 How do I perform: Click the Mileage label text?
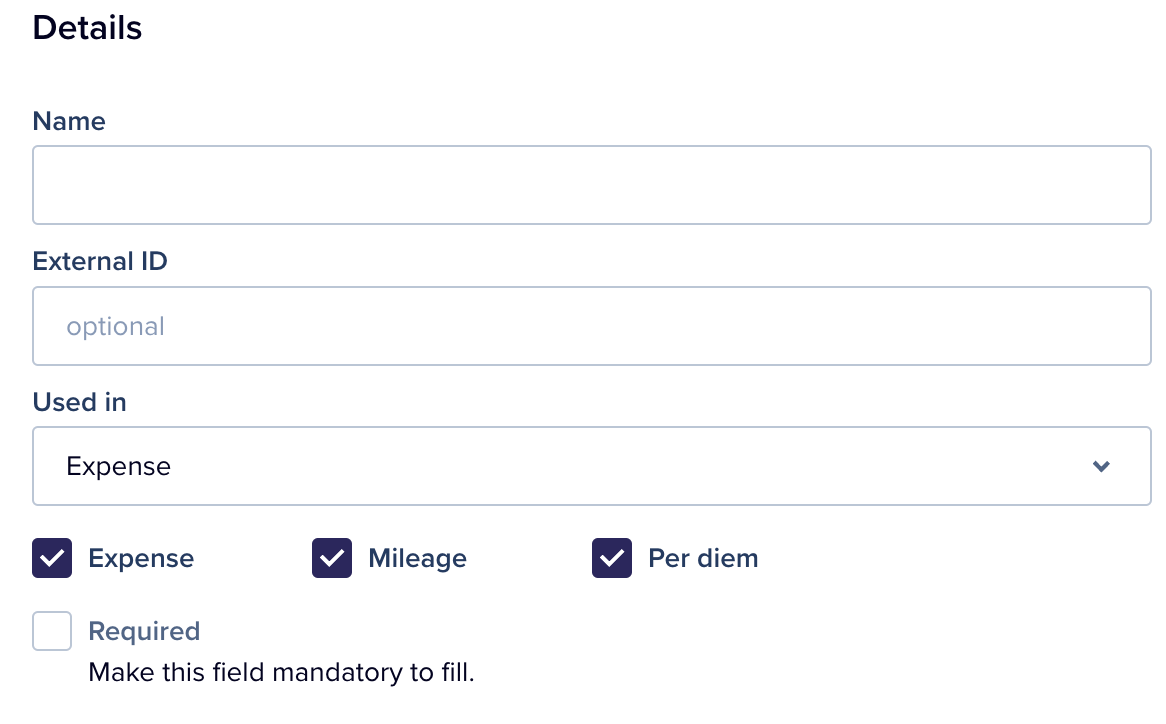pyautogui.click(x=417, y=558)
